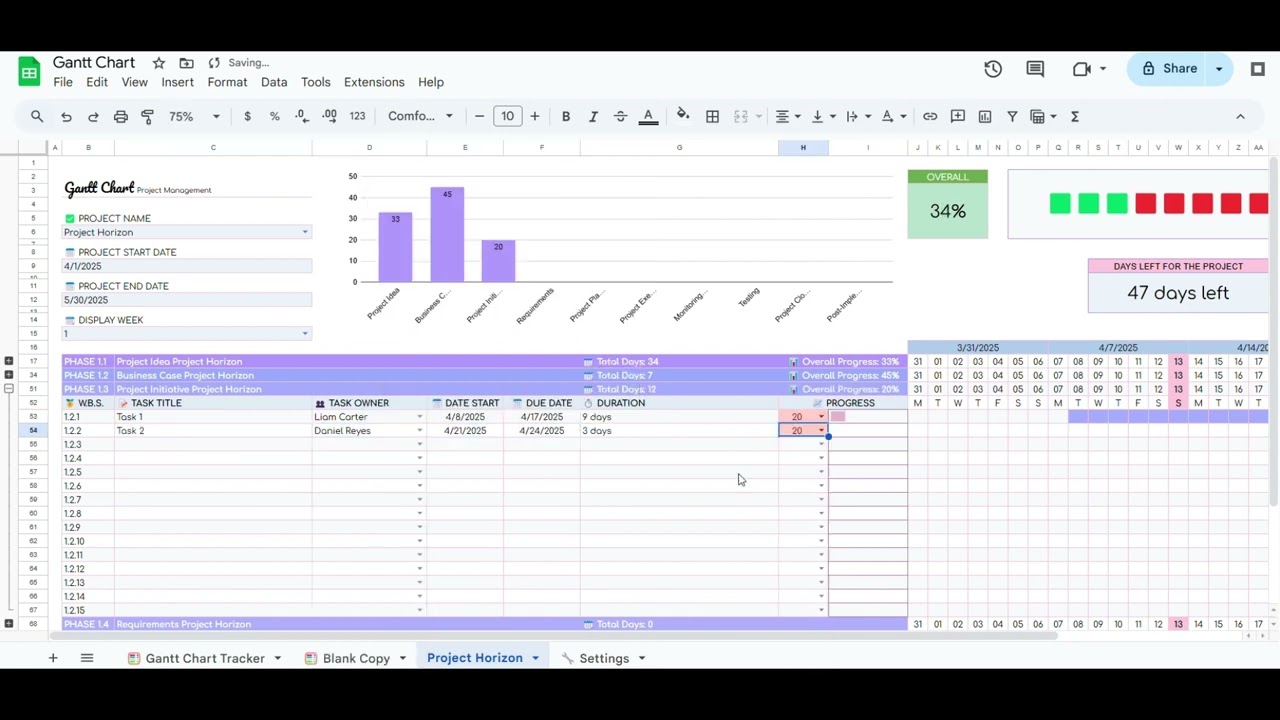Image resolution: width=1280 pixels, height=720 pixels.
Task: Open the functions sigma menu
Action: pyautogui.click(x=1075, y=117)
